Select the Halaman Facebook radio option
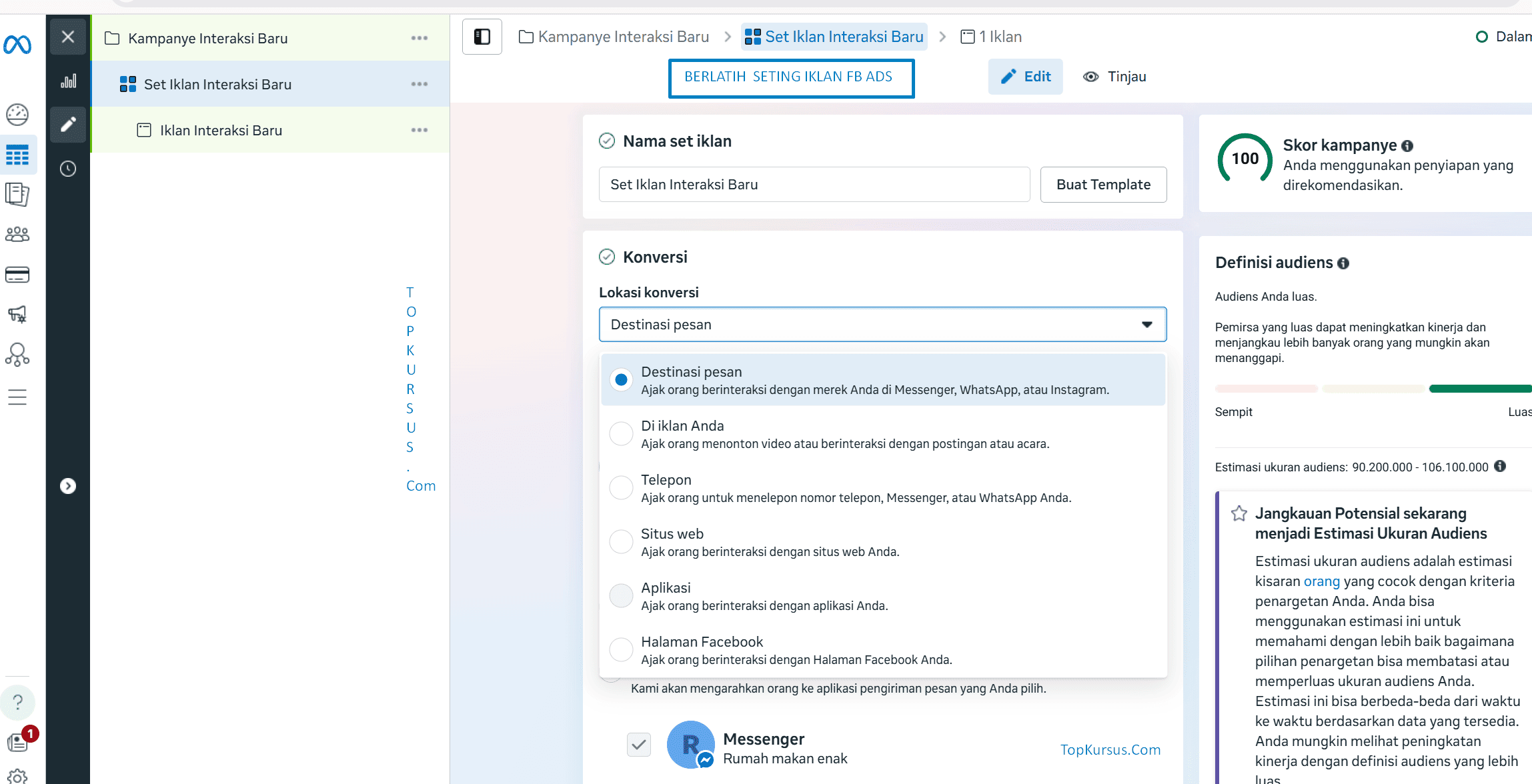The height and width of the screenshot is (784, 1532). (621, 649)
